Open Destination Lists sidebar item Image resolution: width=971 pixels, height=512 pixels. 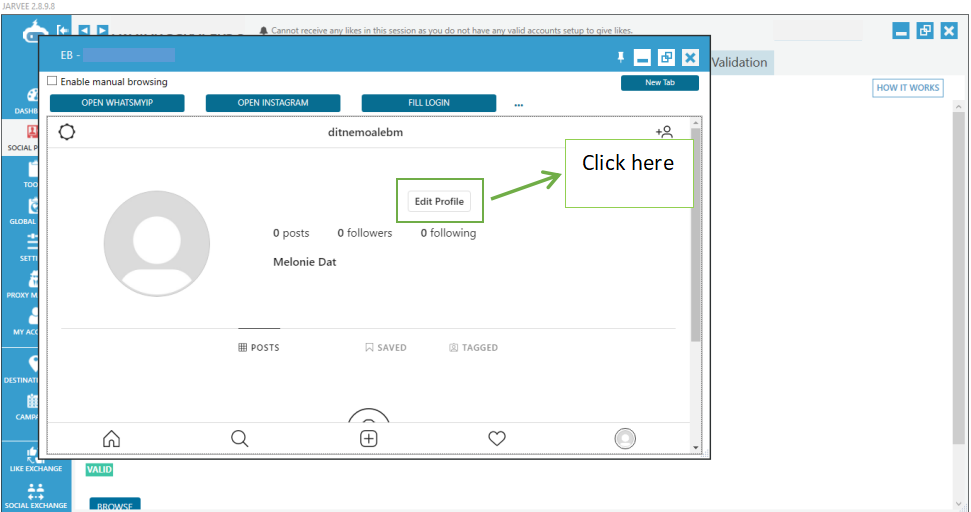(22, 370)
